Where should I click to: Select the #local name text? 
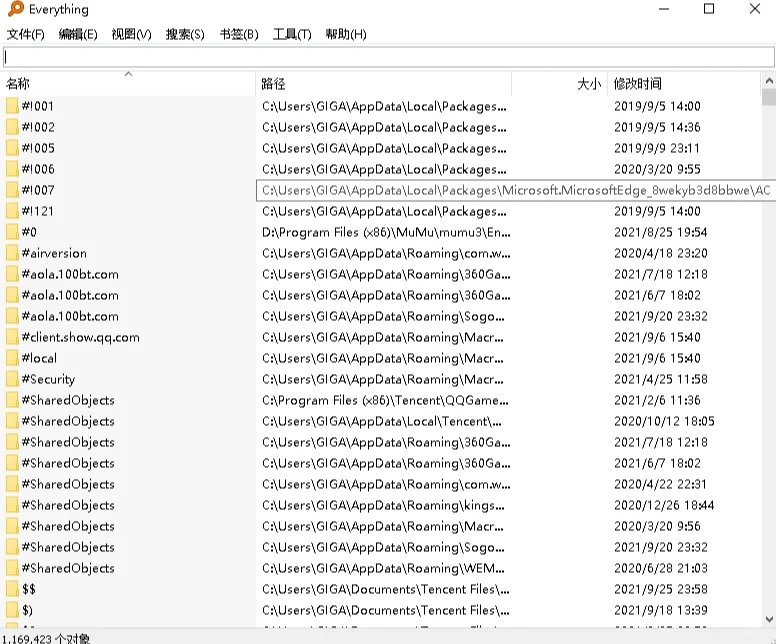click(39, 358)
